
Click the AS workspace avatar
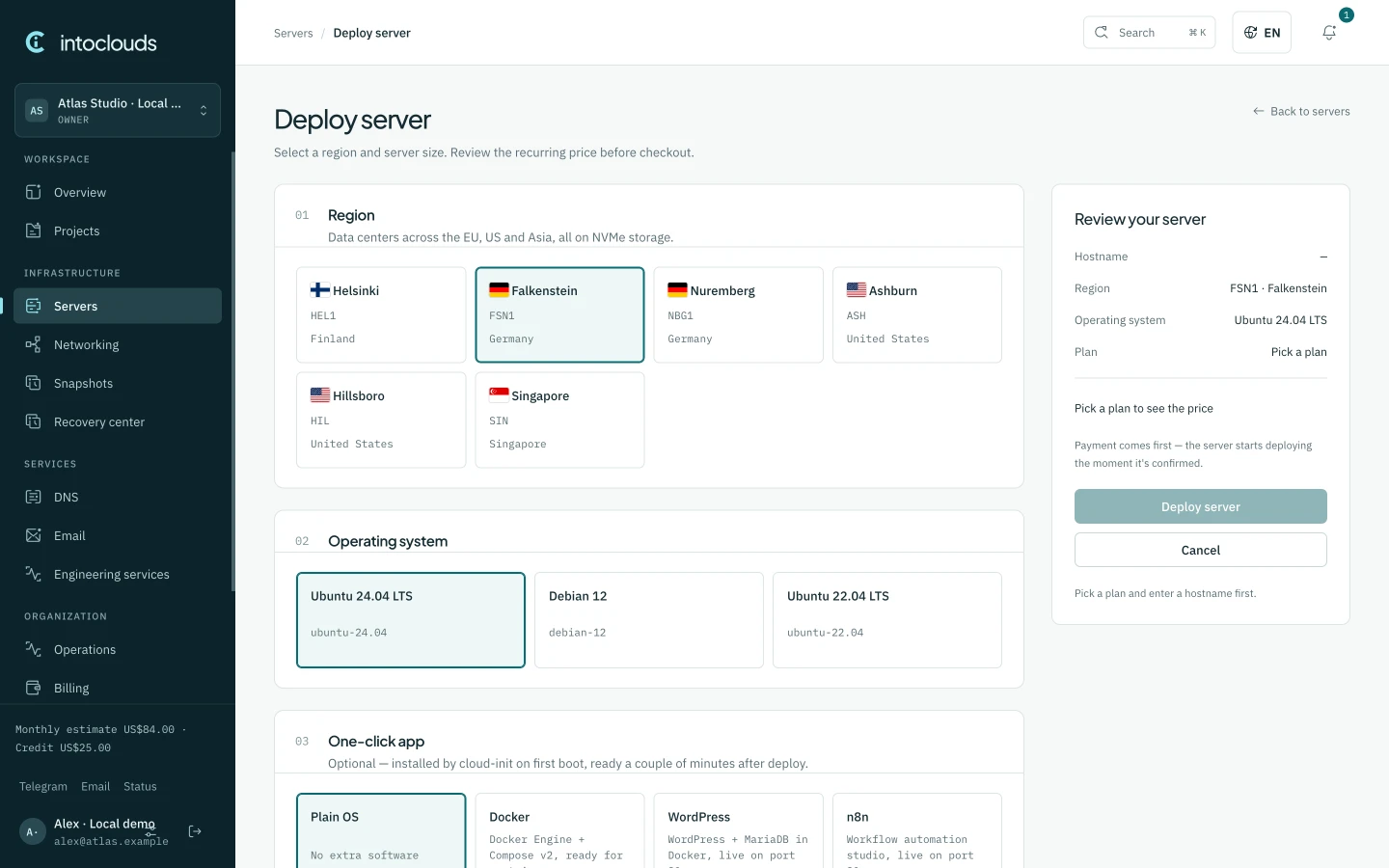37,111
